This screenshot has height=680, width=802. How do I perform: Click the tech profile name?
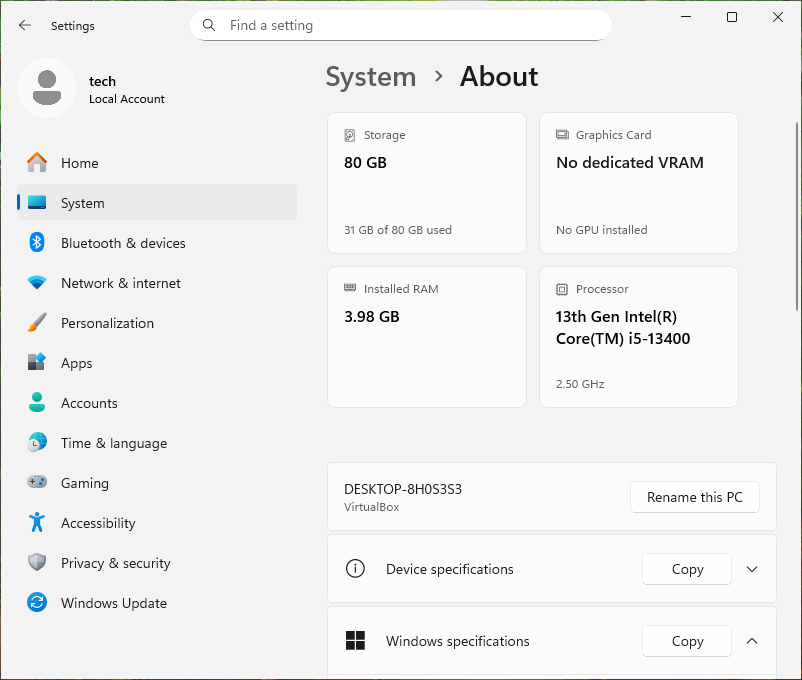tap(102, 81)
